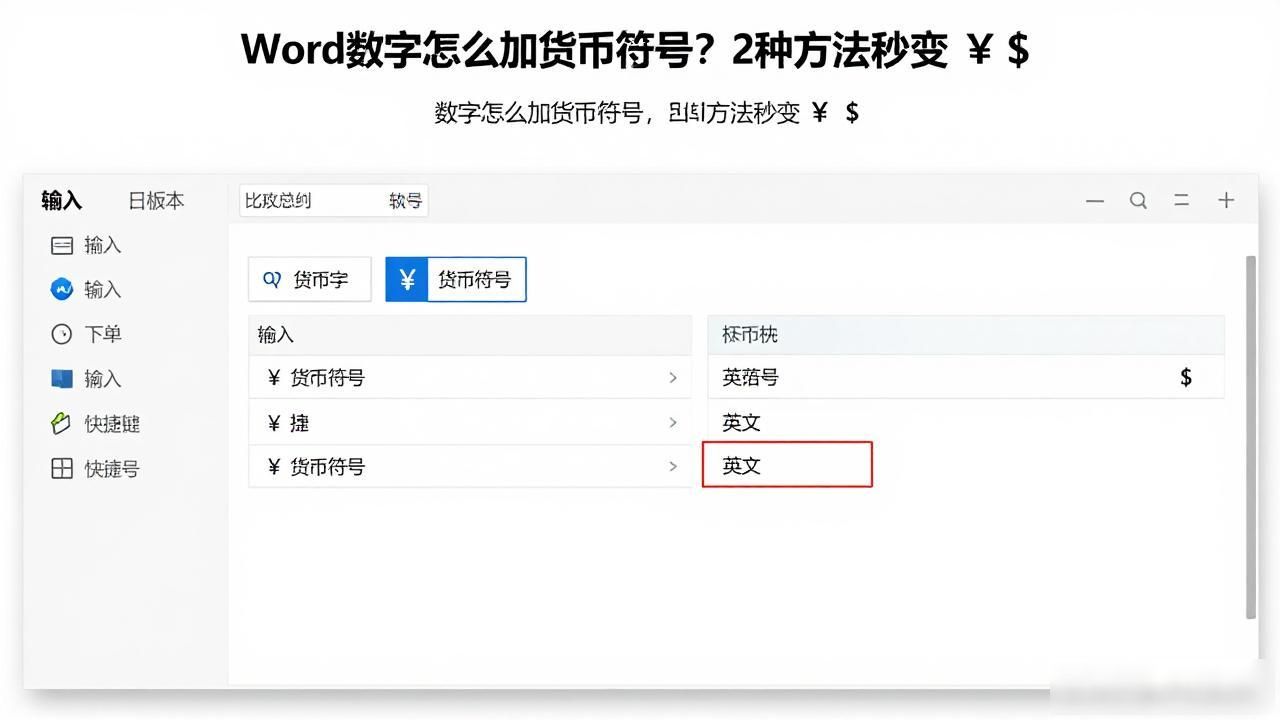The height and width of the screenshot is (720, 1280).
Task: Click the ¥ icon on the blue 货币符号 button
Action: point(407,280)
